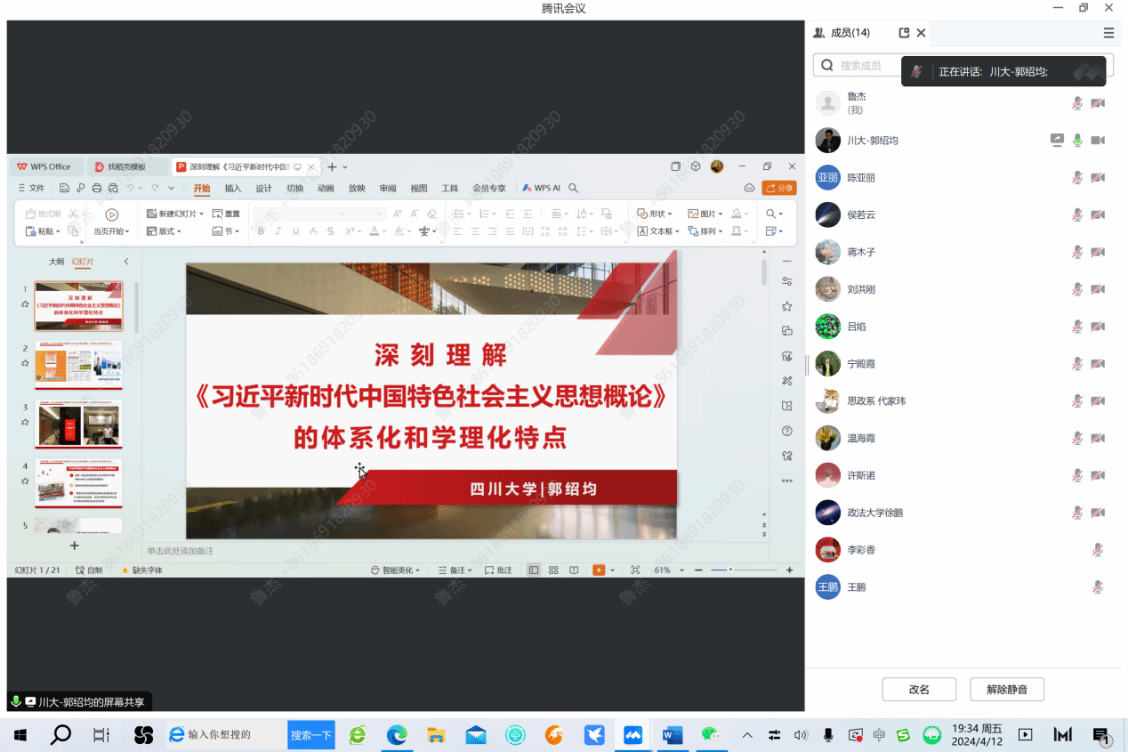The width and height of the screenshot is (1128, 752).
Task: Click the orange slideshow play button
Action: (x=599, y=570)
